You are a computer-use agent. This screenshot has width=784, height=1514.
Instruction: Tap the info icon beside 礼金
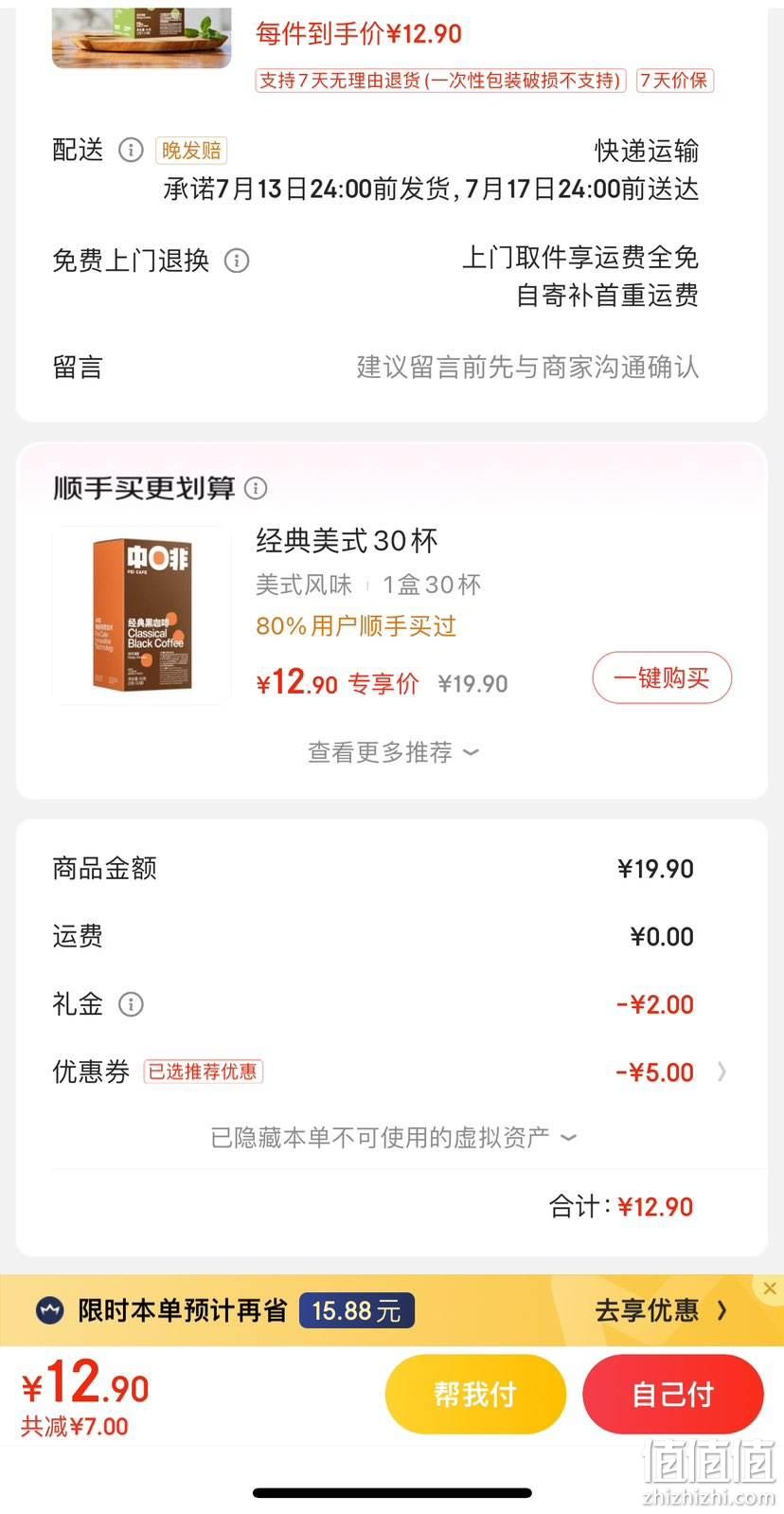[x=131, y=1004]
